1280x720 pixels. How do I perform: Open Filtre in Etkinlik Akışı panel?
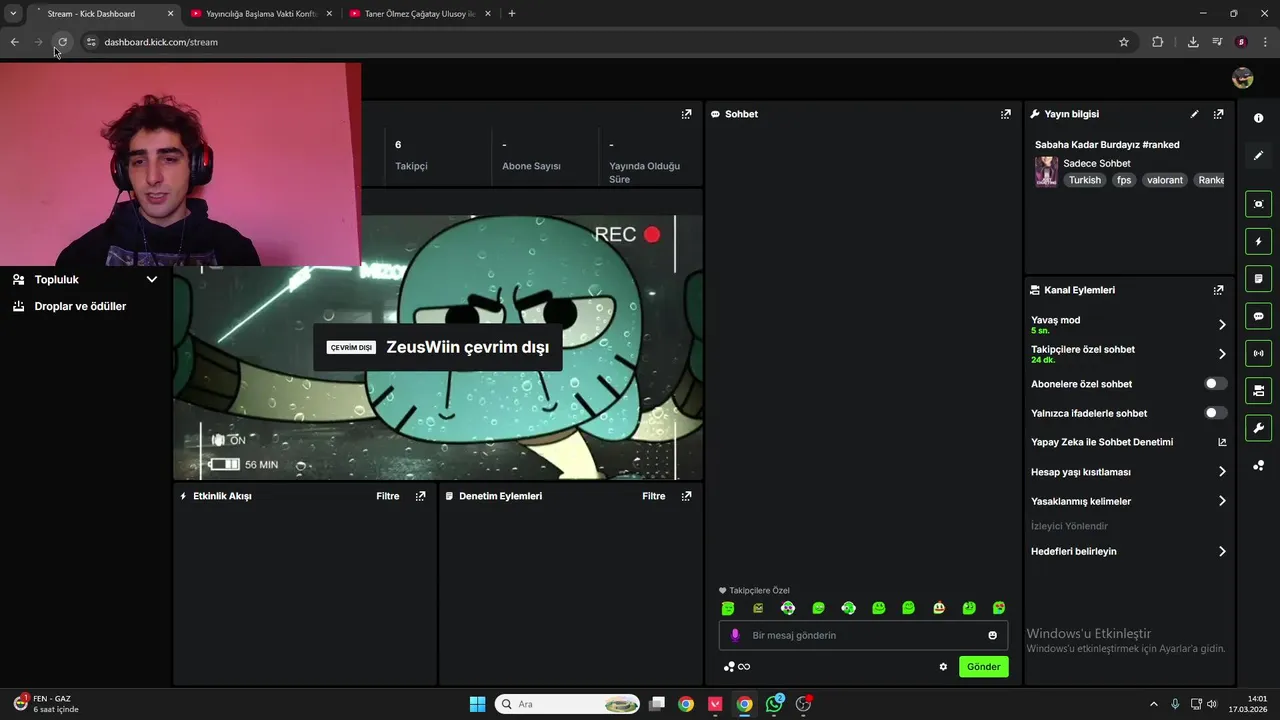(x=387, y=496)
